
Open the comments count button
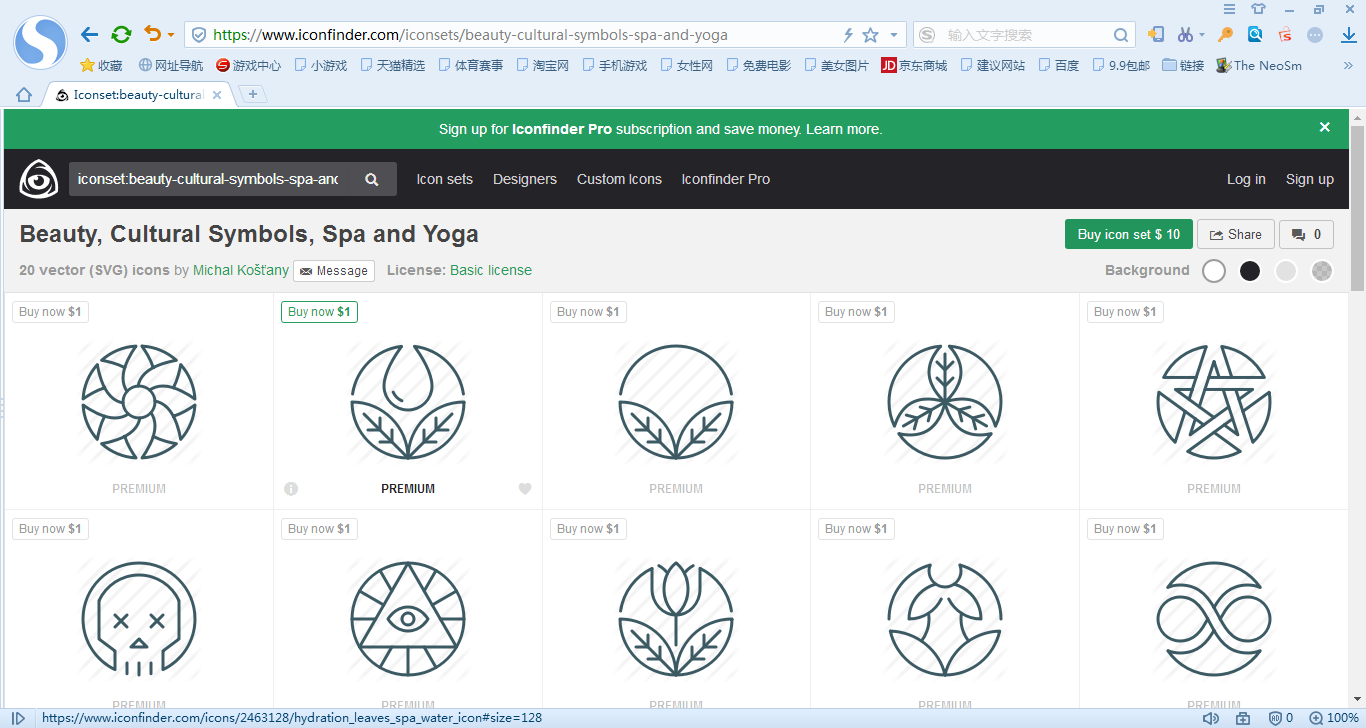click(1307, 234)
